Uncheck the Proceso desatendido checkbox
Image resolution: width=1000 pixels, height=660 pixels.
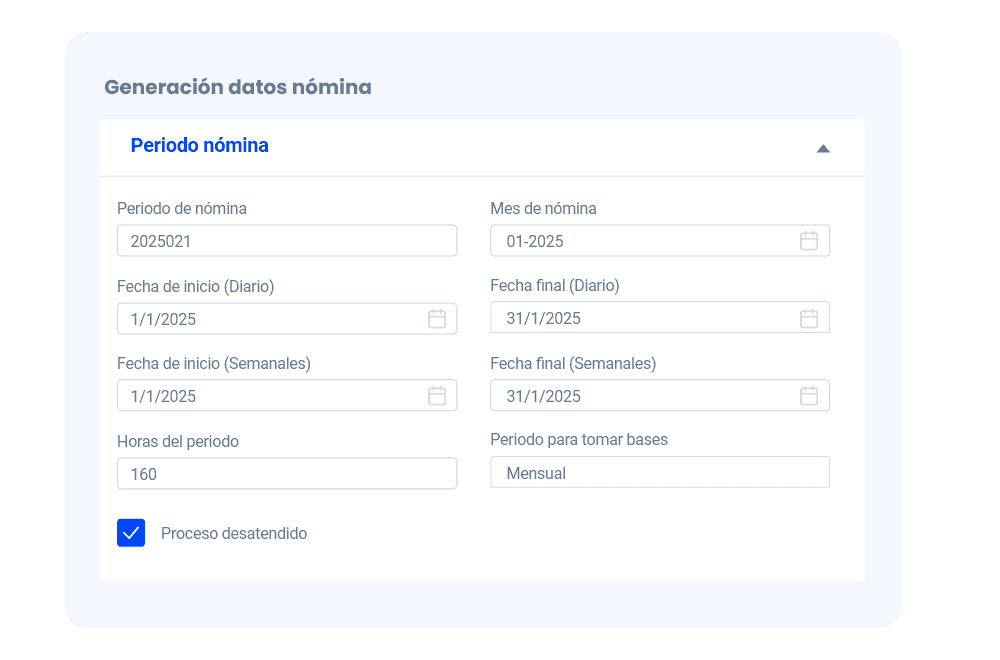coord(131,533)
